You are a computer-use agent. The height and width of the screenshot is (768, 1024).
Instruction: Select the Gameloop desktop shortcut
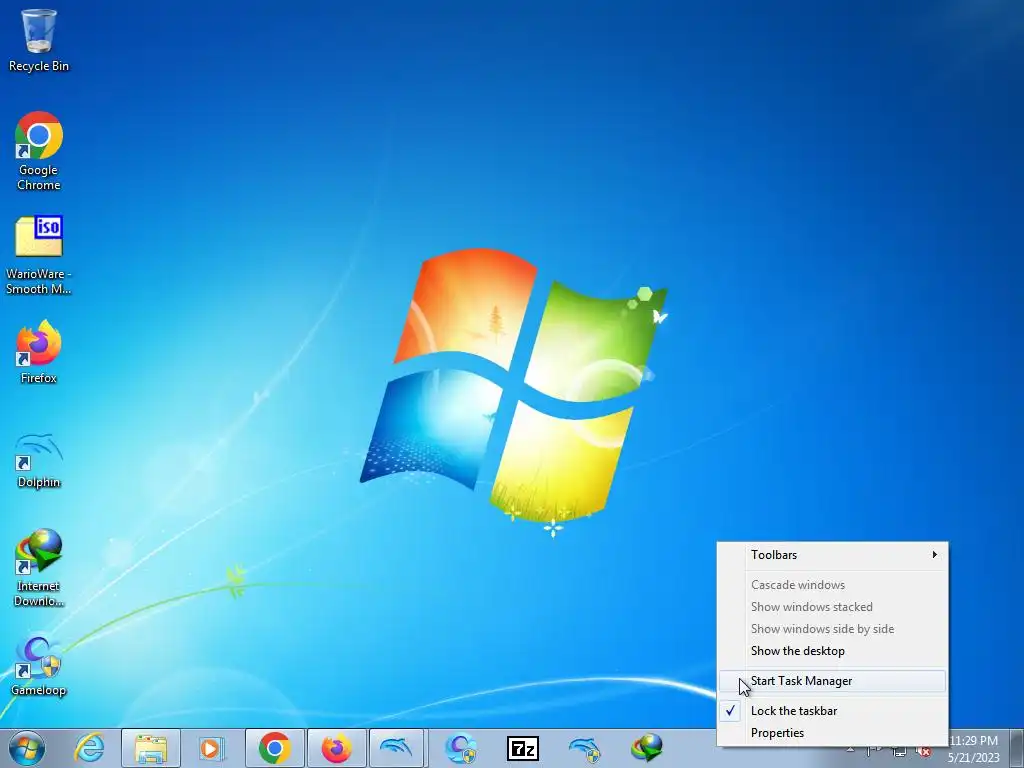tap(39, 665)
